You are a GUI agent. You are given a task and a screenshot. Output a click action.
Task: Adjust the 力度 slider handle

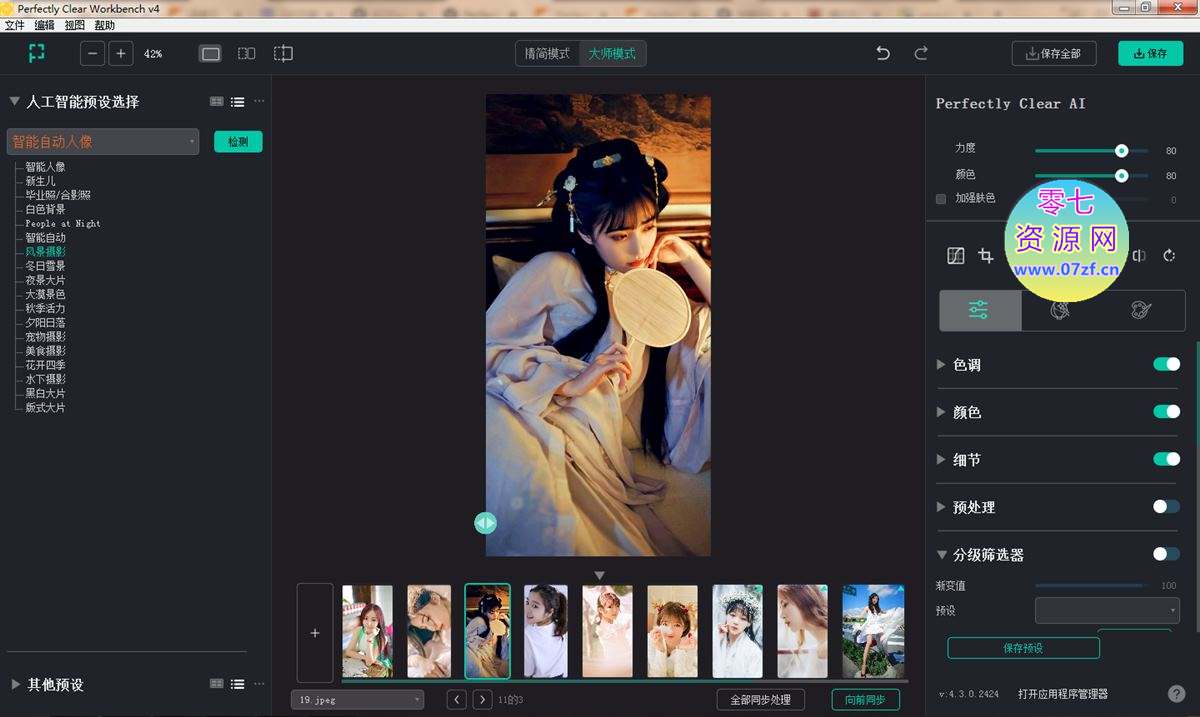tap(1121, 151)
